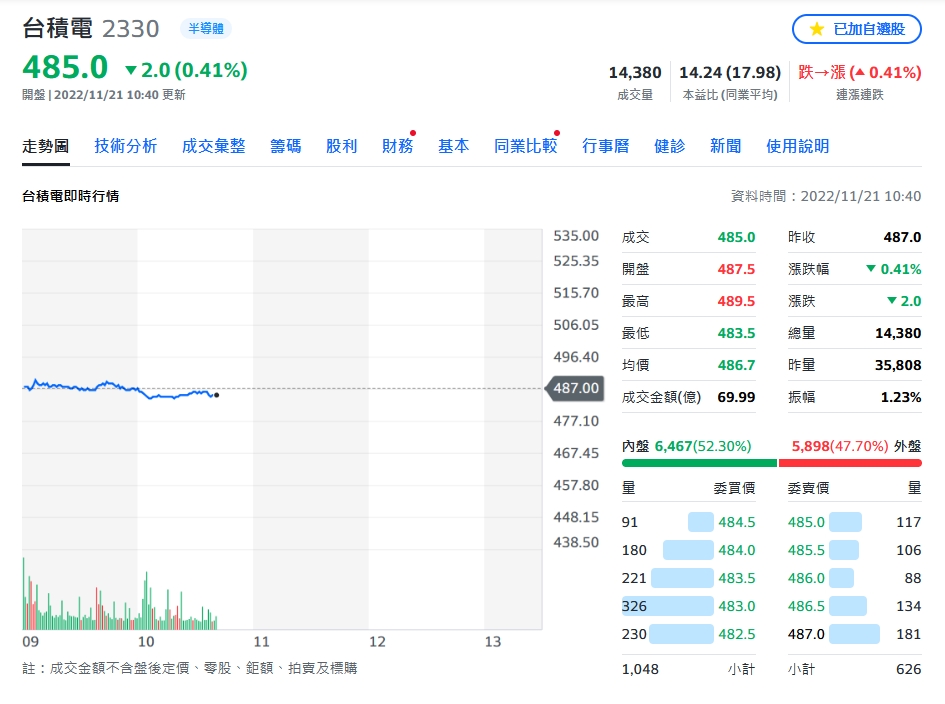This screenshot has height=704, width=945.
Task: Click the 跌→漲 consecutive trend indicator
Action: [859, 73]
